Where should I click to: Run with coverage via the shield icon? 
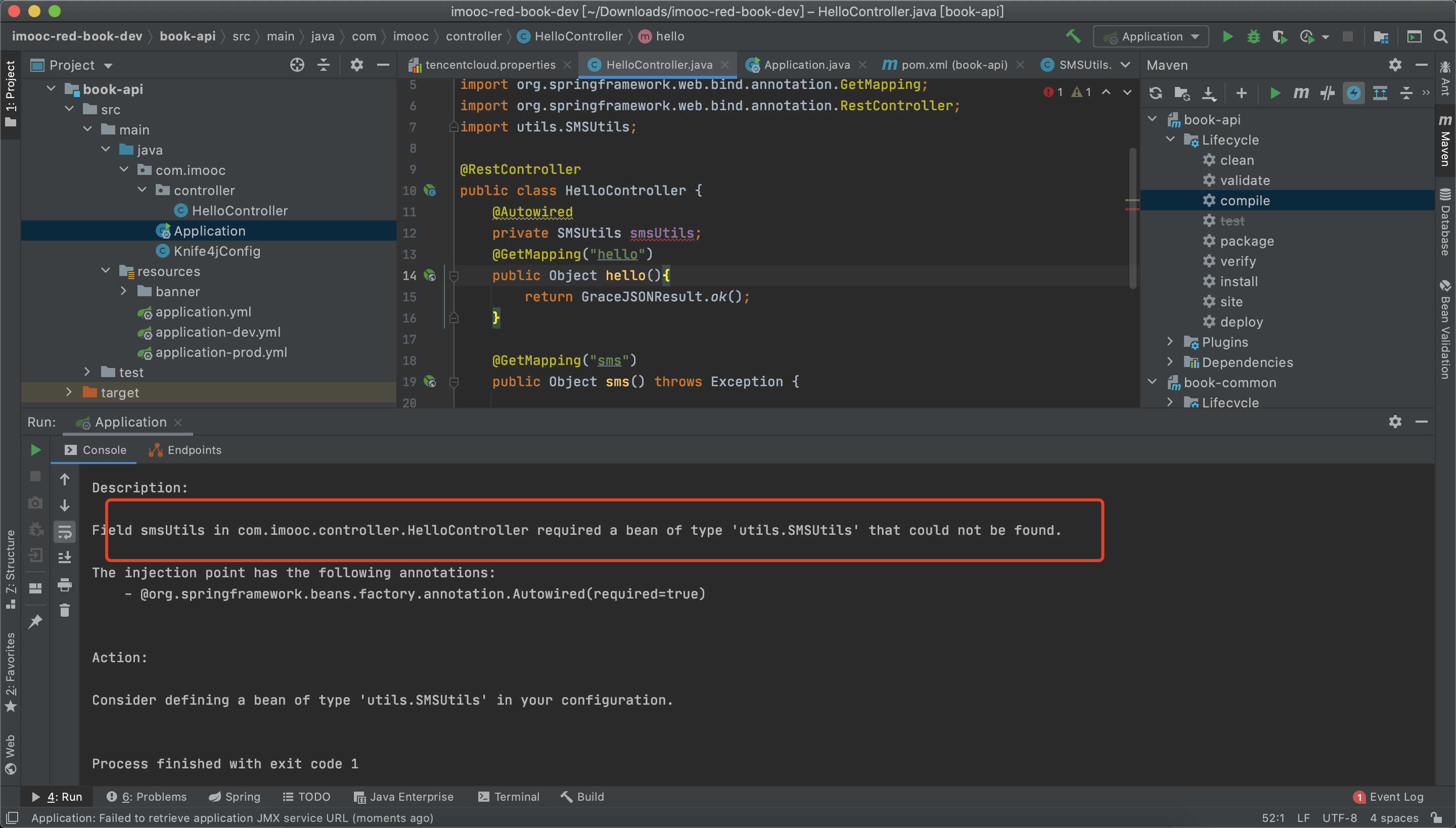click(x=1279, y=36)
